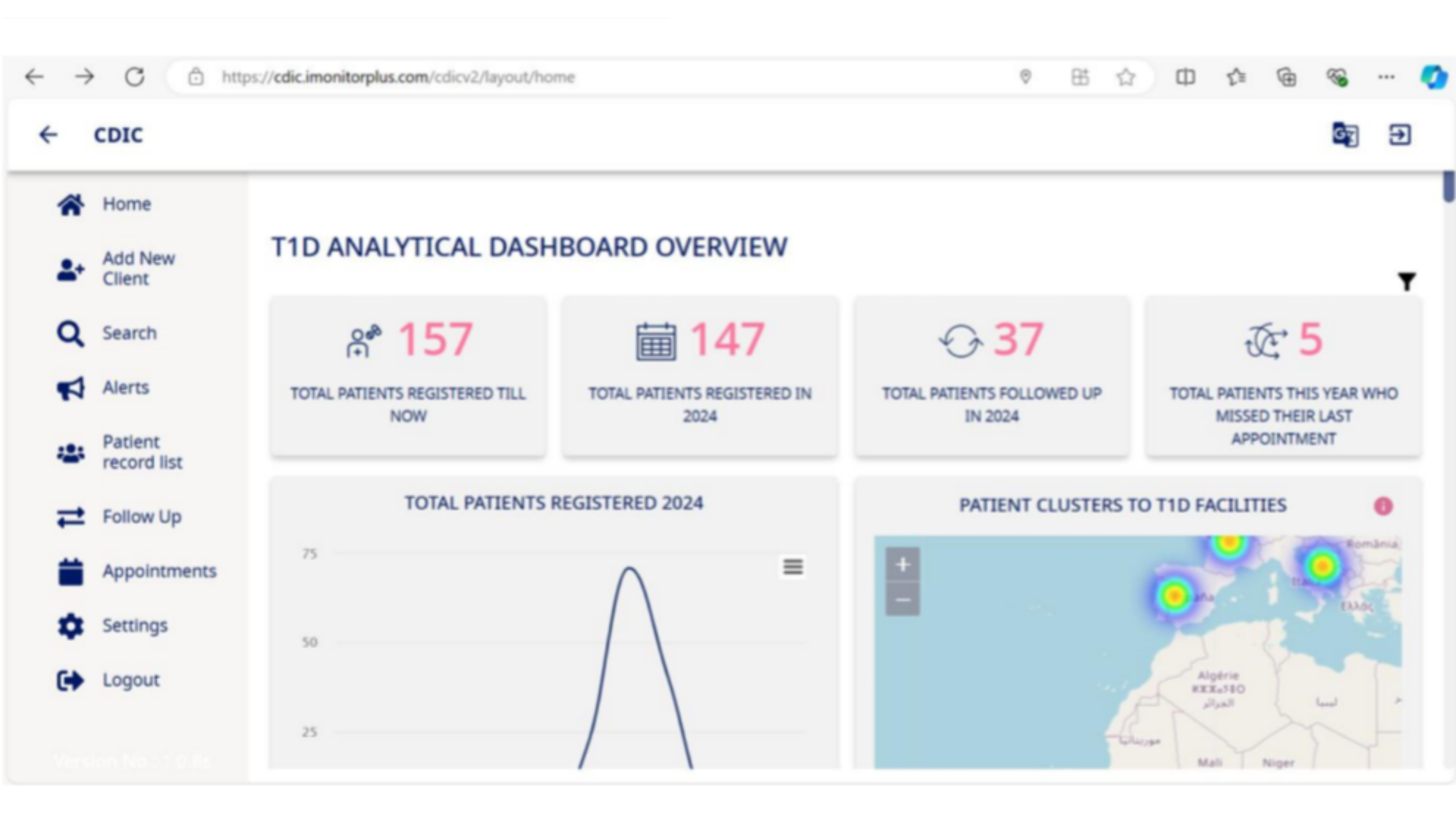Click the filter icon above dashboard cards
1456x837 pixels.
[x=1407, y=281]
